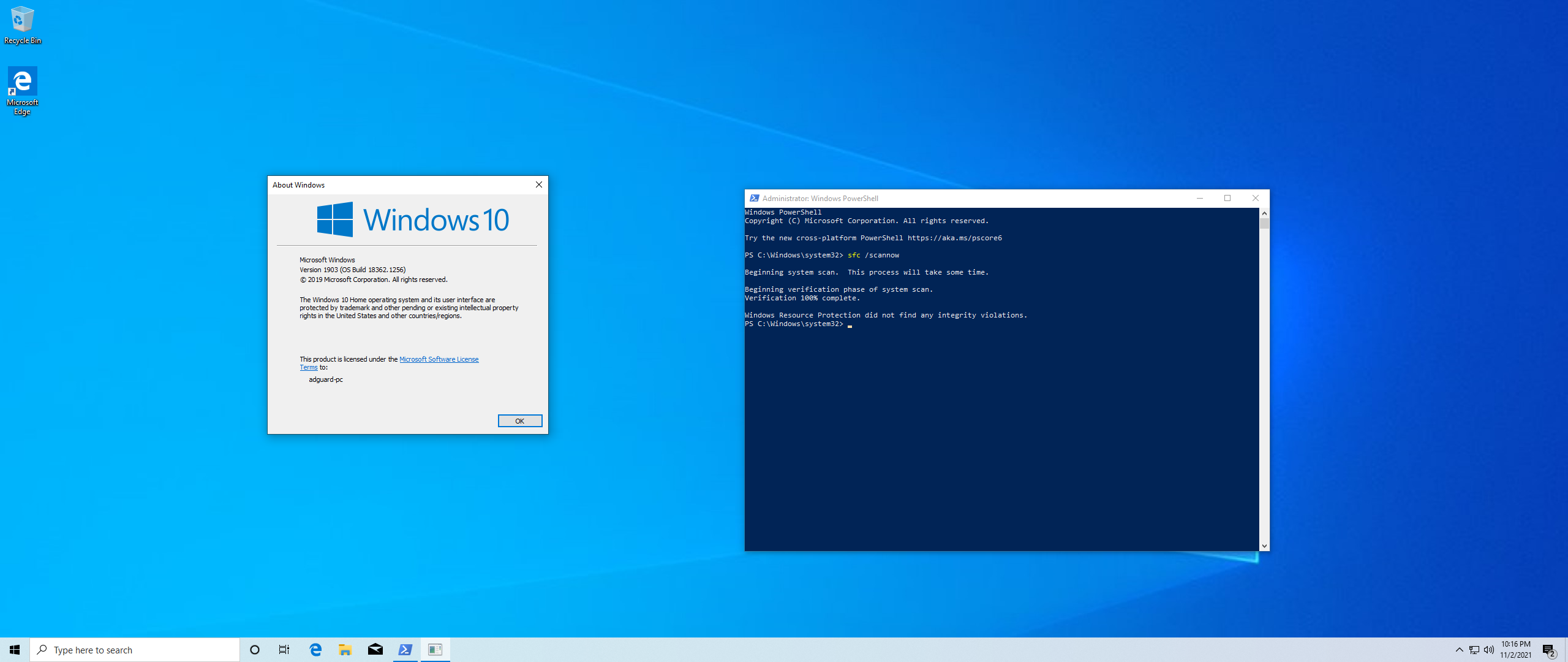Click the Windows 10 logo in About dialog

[x=413, y=219]
